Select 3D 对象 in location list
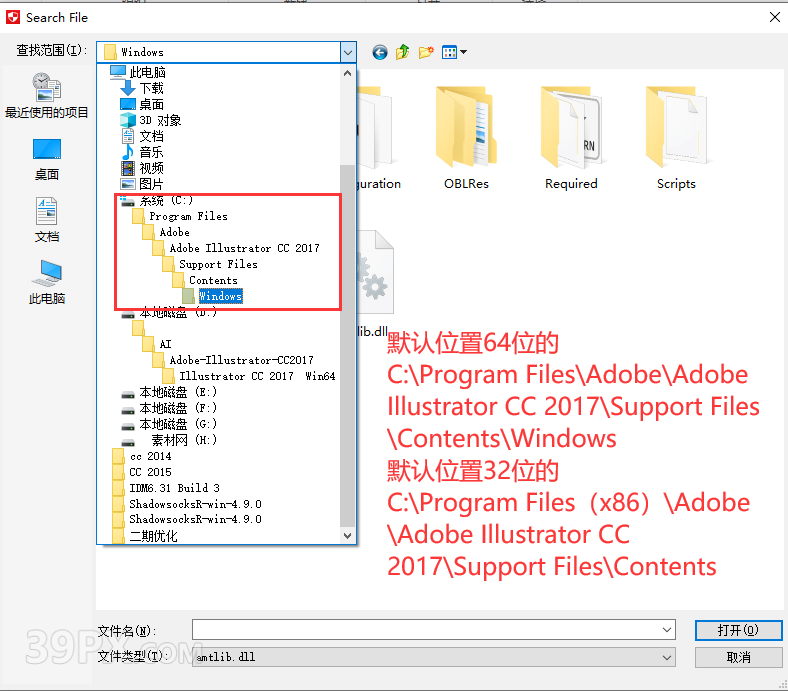 pos(150,120)
